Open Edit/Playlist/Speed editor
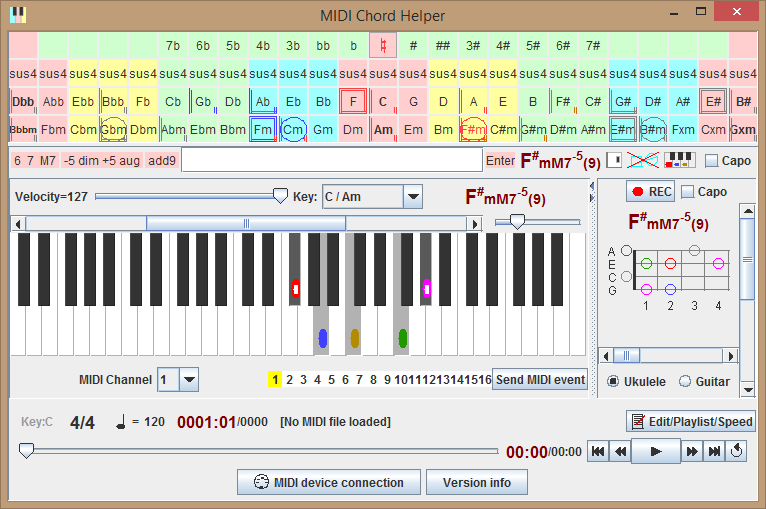The image size is (766, 509). coord(691,422)
